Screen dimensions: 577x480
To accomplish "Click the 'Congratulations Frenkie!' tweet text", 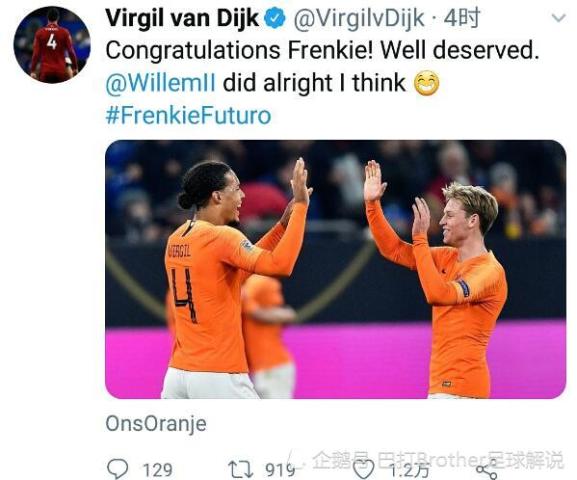I will 239,50.
